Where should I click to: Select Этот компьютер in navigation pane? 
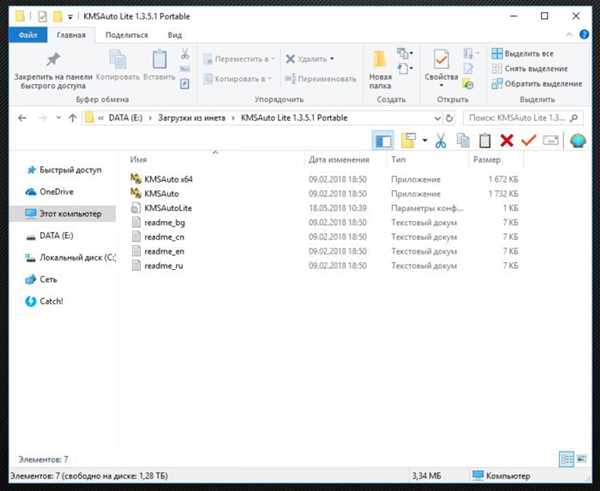[64, 214]
